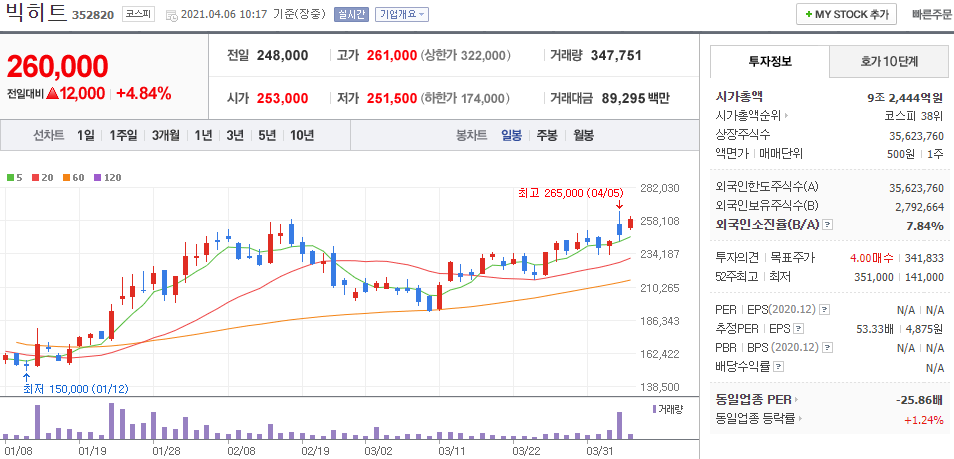Click the current price 260,000

58,66
